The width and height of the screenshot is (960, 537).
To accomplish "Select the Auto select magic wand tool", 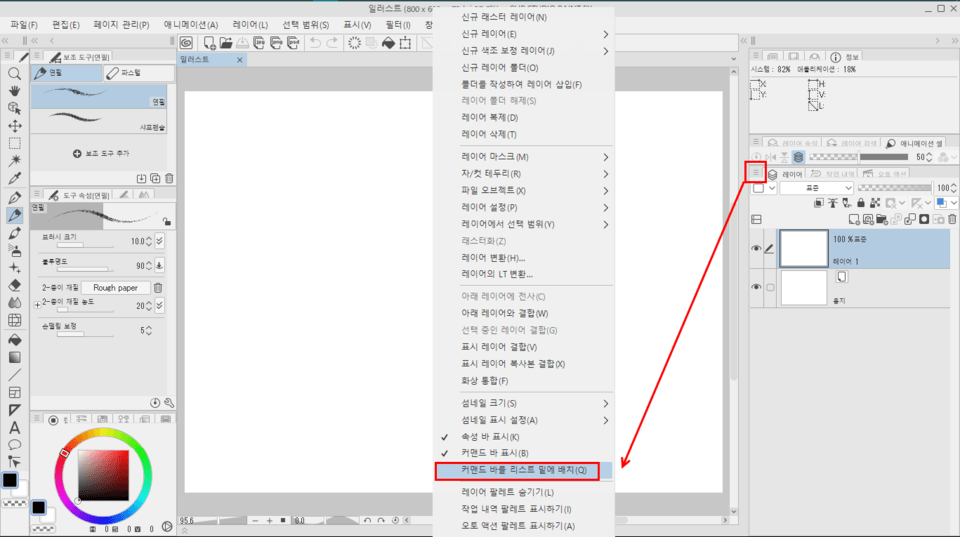I will (15, 160).
